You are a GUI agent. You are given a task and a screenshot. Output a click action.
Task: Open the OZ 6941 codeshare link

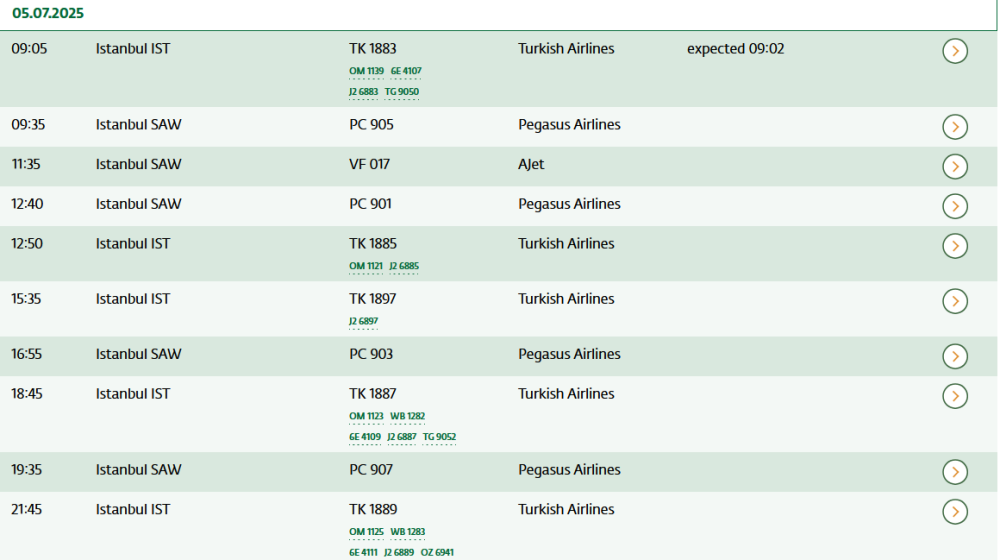tap(439, 552)
